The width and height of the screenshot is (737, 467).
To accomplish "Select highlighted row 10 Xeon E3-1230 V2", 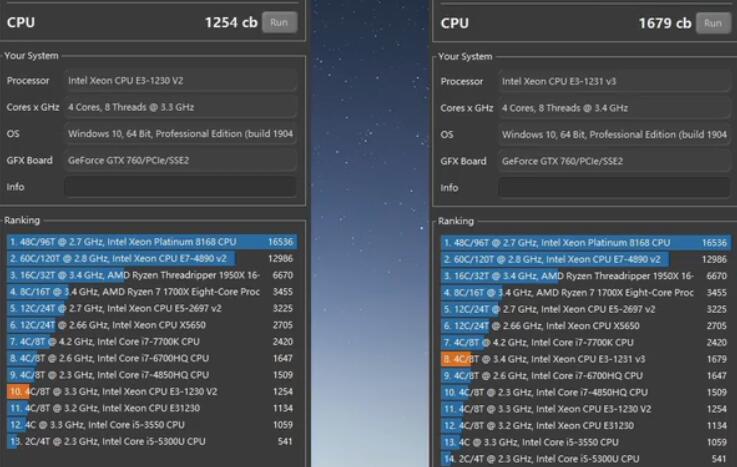I will coord(151,391).
